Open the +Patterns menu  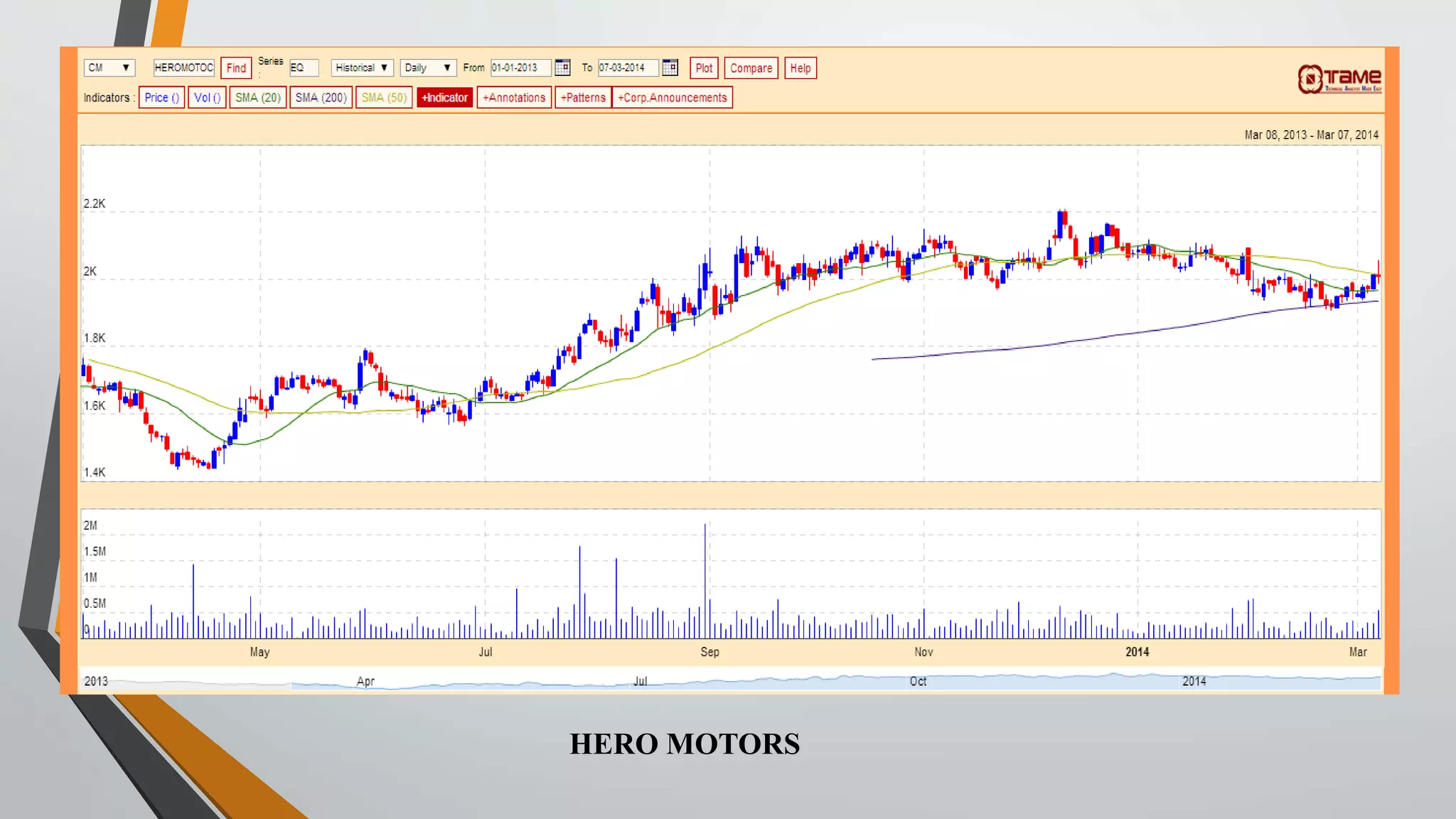583,97
